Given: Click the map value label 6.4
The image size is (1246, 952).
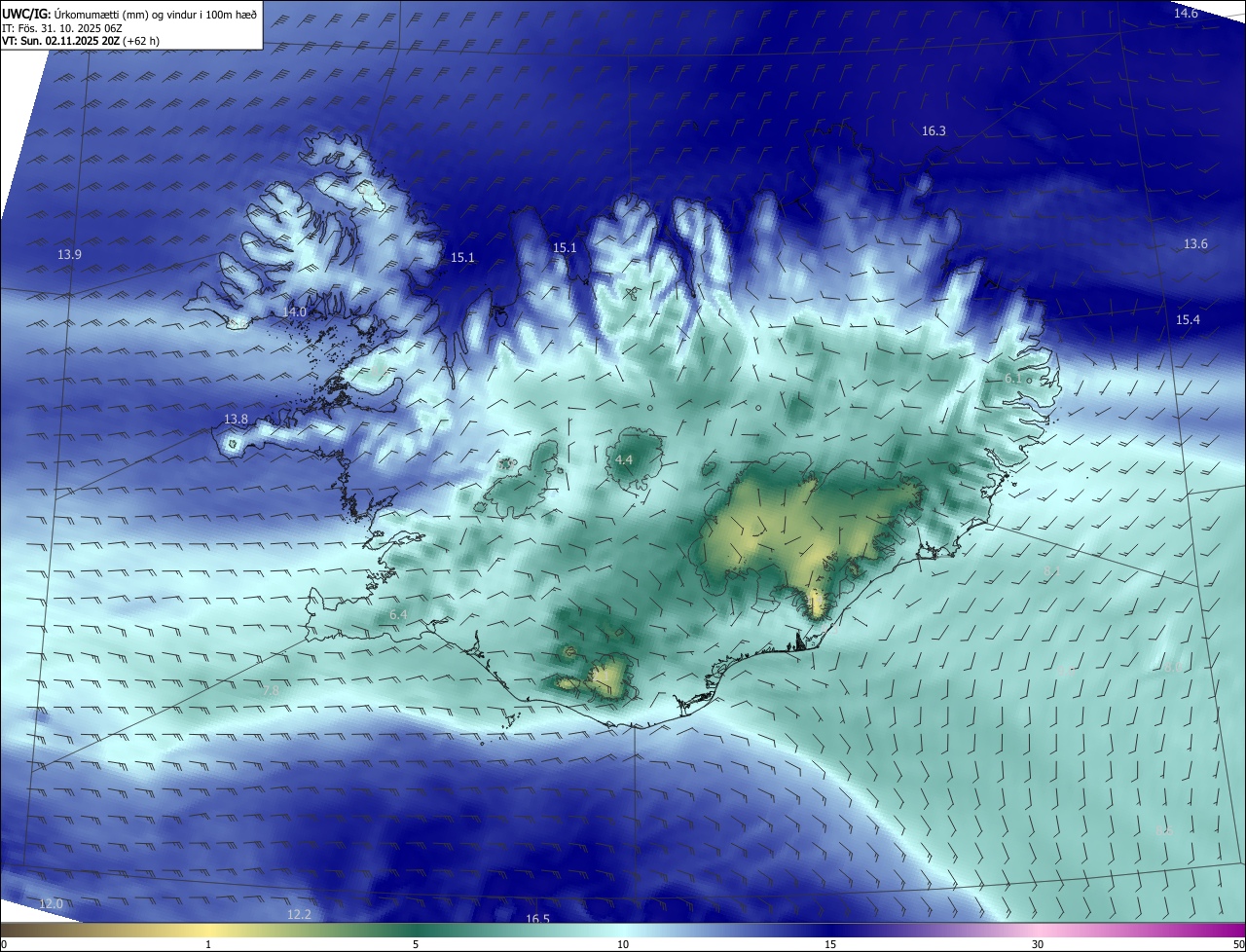Looking at the screenshot, I should click(x=398, y=615).
